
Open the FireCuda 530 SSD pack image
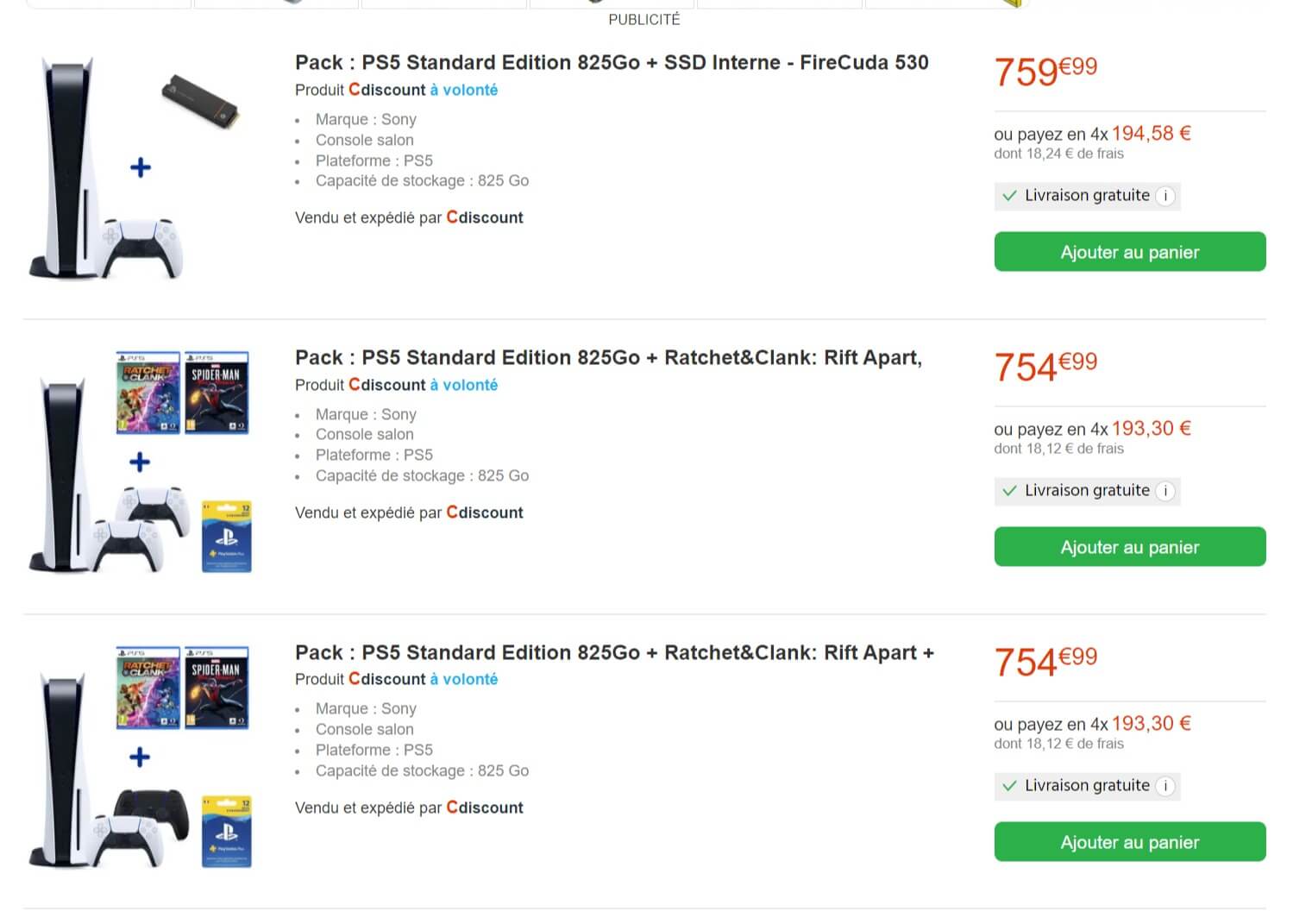138,167
